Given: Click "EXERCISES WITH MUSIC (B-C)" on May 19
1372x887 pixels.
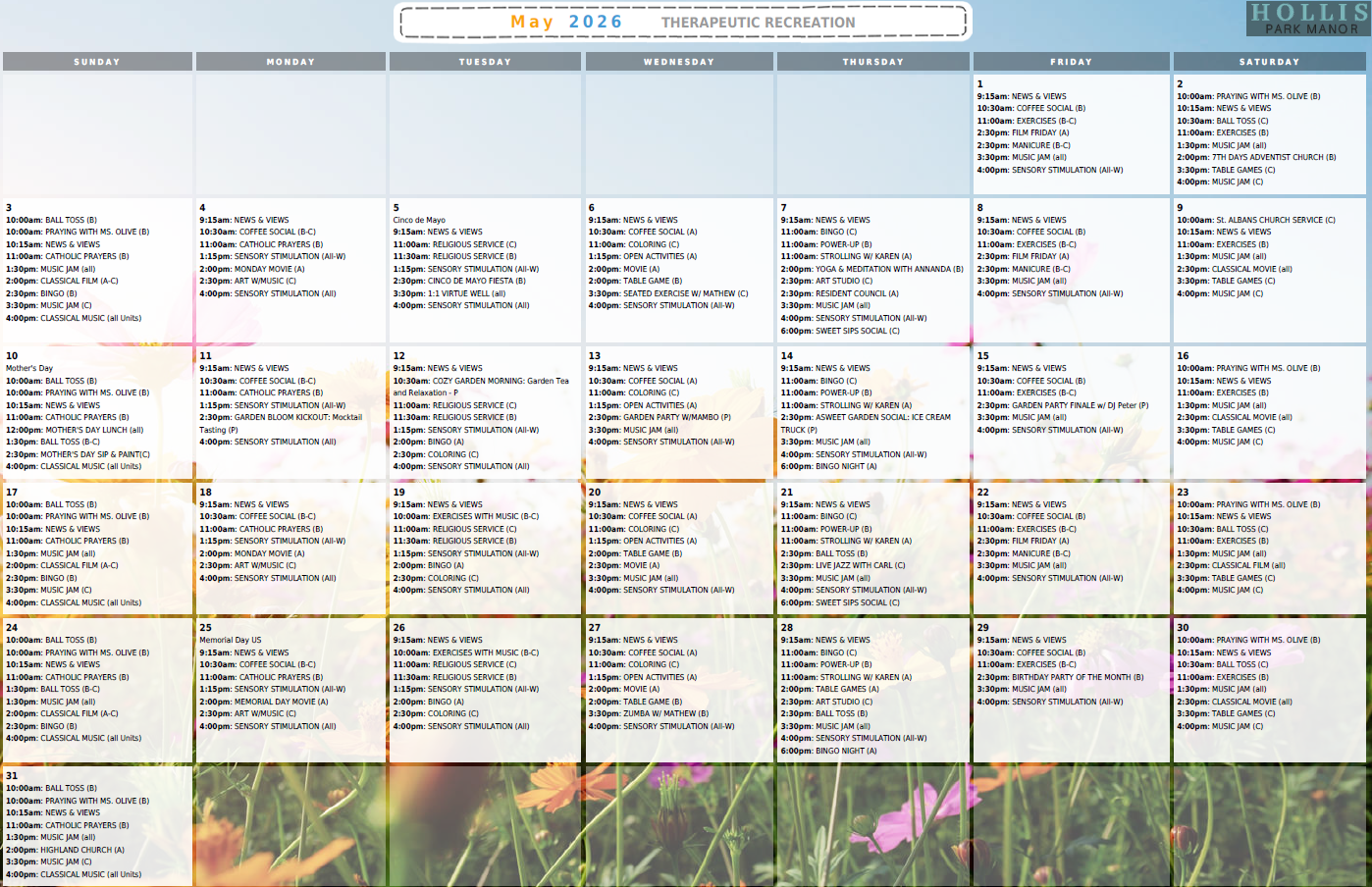Looking at the screenshot, I should [486, 516].
